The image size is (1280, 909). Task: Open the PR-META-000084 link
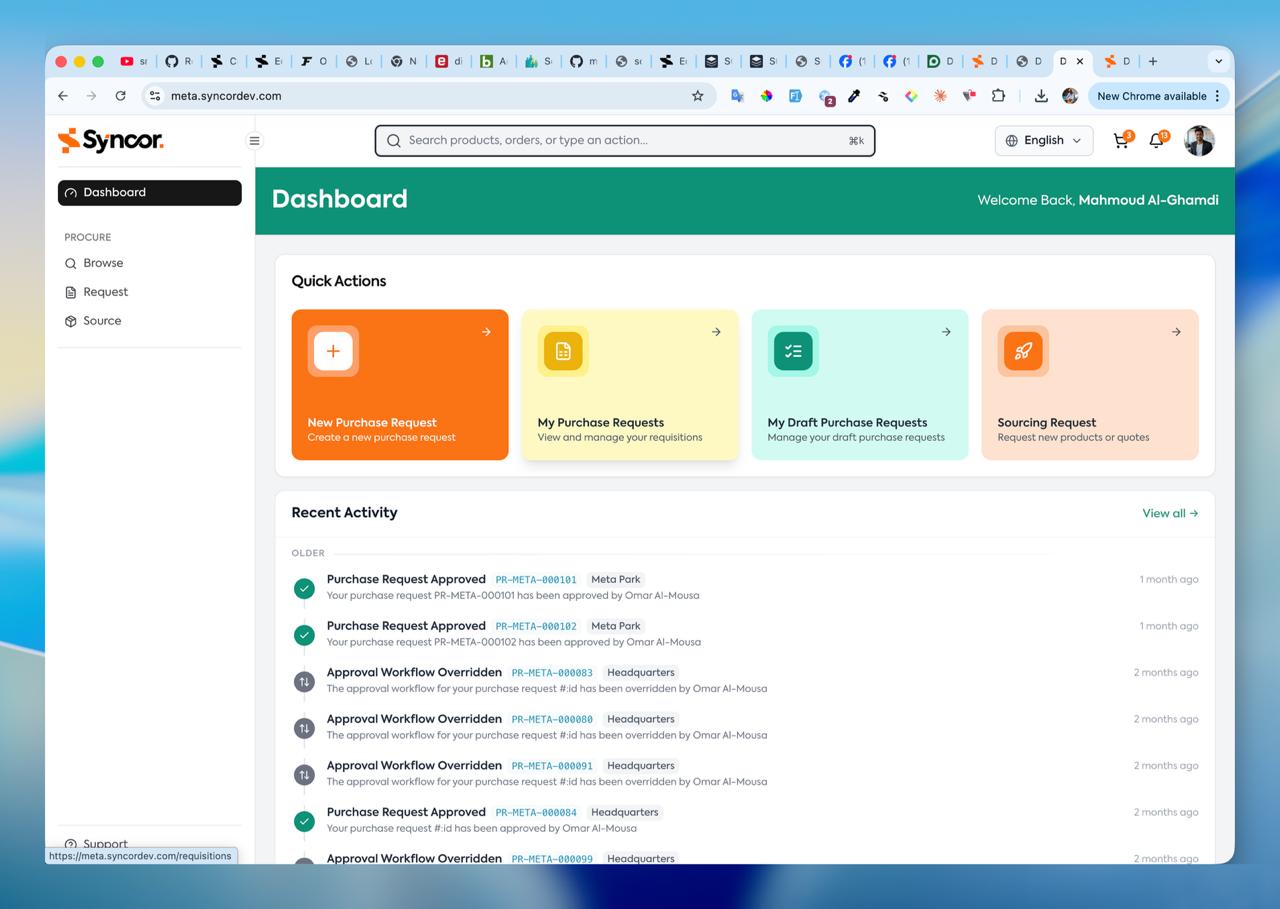(x=536, y=813)
